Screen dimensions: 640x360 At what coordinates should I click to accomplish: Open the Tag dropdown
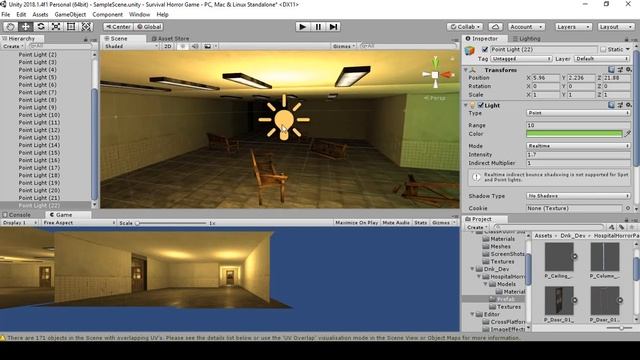coord(521,59)
